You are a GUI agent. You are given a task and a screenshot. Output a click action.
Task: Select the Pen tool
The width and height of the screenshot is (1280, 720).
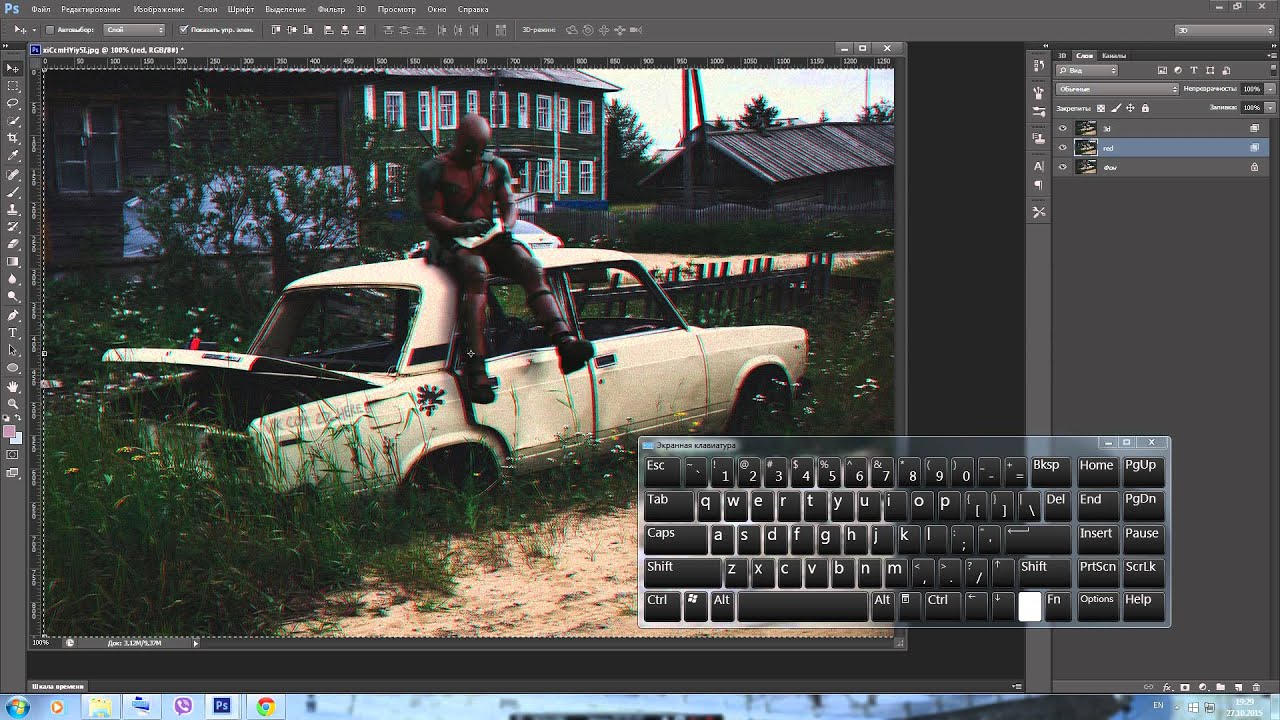[x=13, y=315]
